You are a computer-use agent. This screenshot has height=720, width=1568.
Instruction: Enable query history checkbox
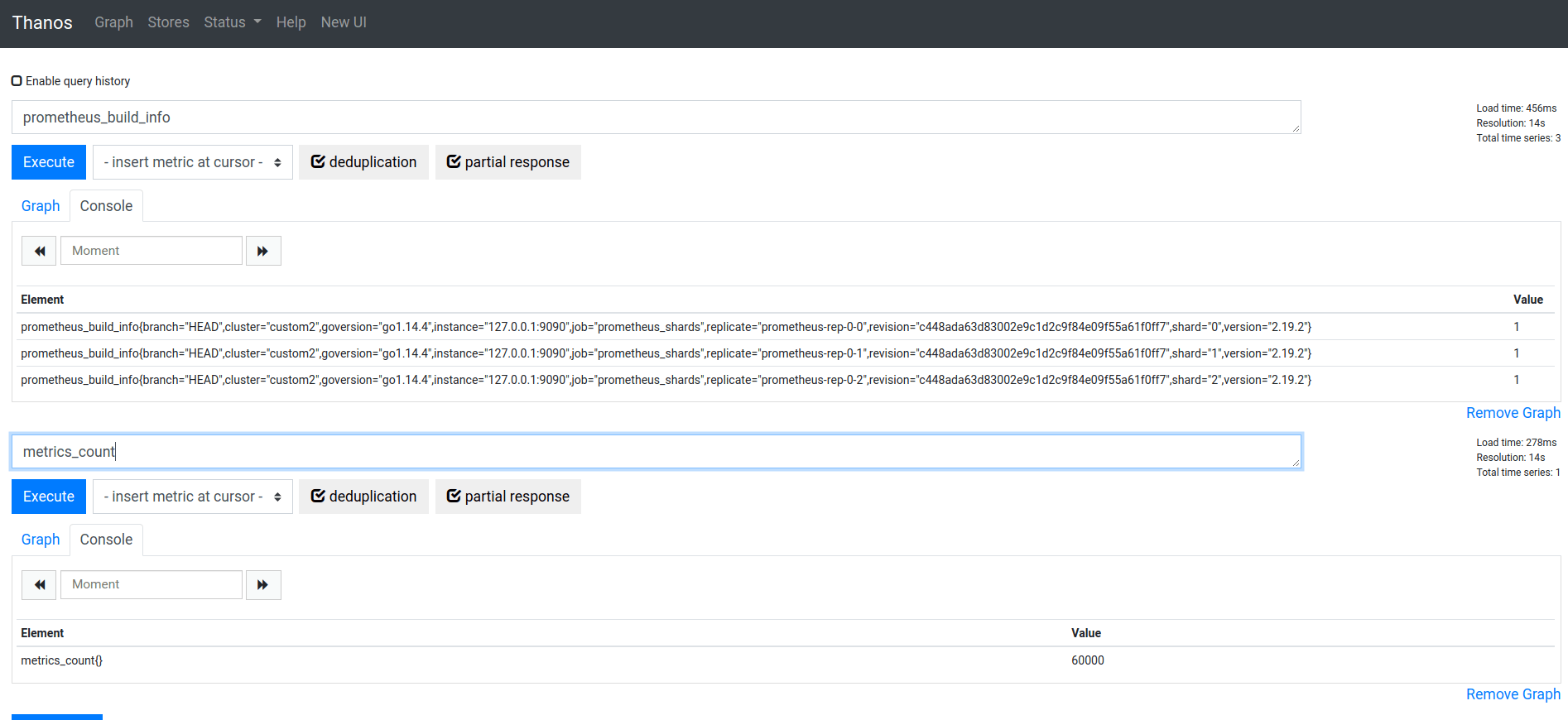tap(17, 81)
